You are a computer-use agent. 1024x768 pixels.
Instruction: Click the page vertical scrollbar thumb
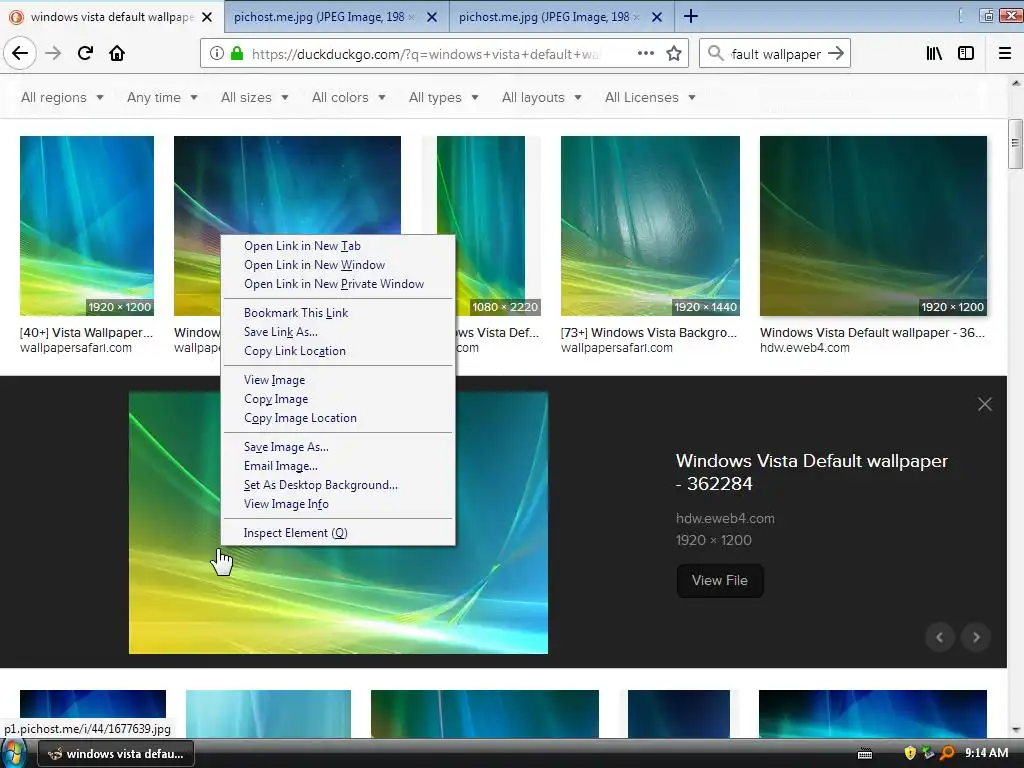(1014, 144)
